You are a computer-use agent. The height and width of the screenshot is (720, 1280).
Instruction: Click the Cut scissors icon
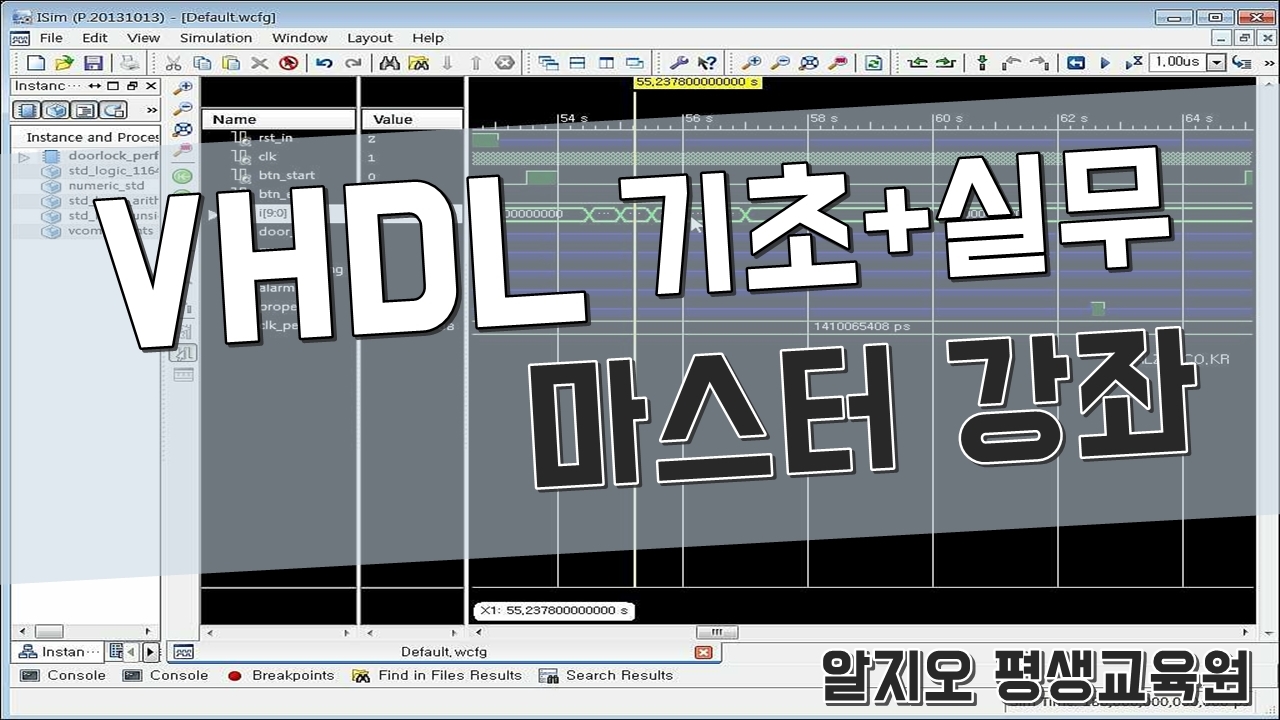pos(173,62)
